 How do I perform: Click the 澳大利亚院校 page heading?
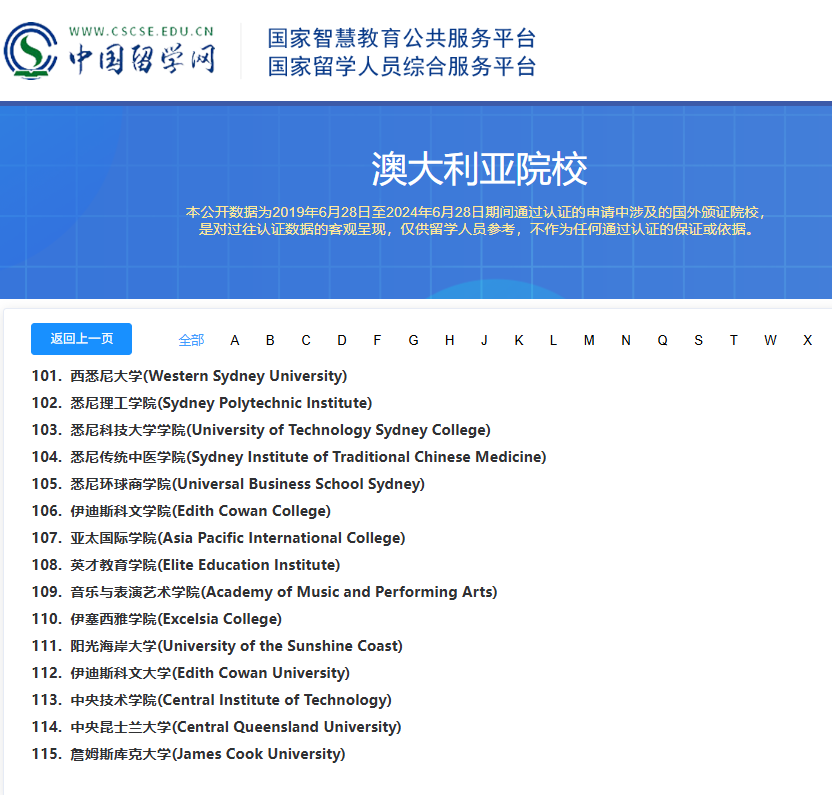(479, 169)
